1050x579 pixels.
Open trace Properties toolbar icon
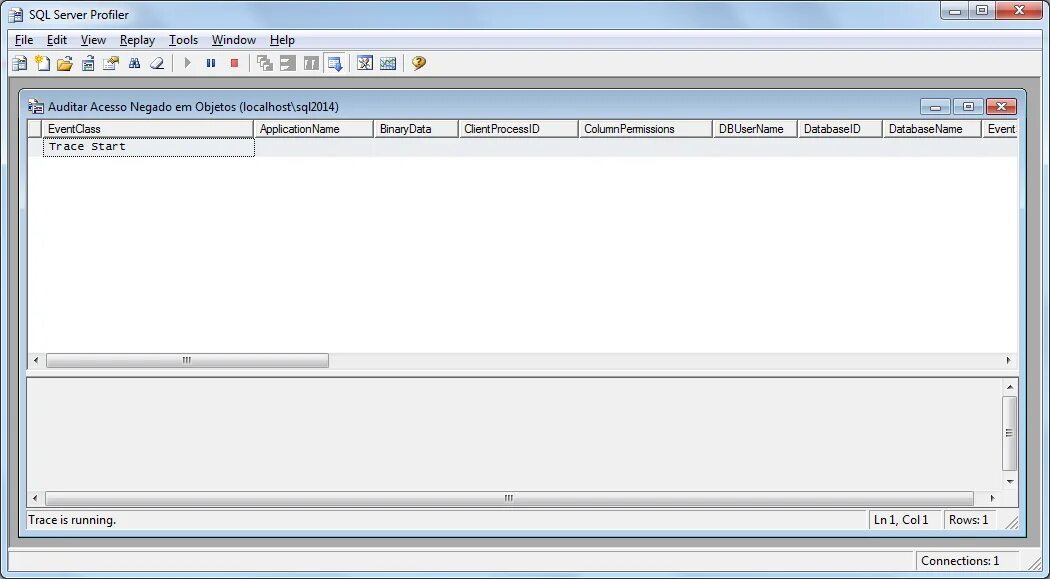[x=110, y=64]
